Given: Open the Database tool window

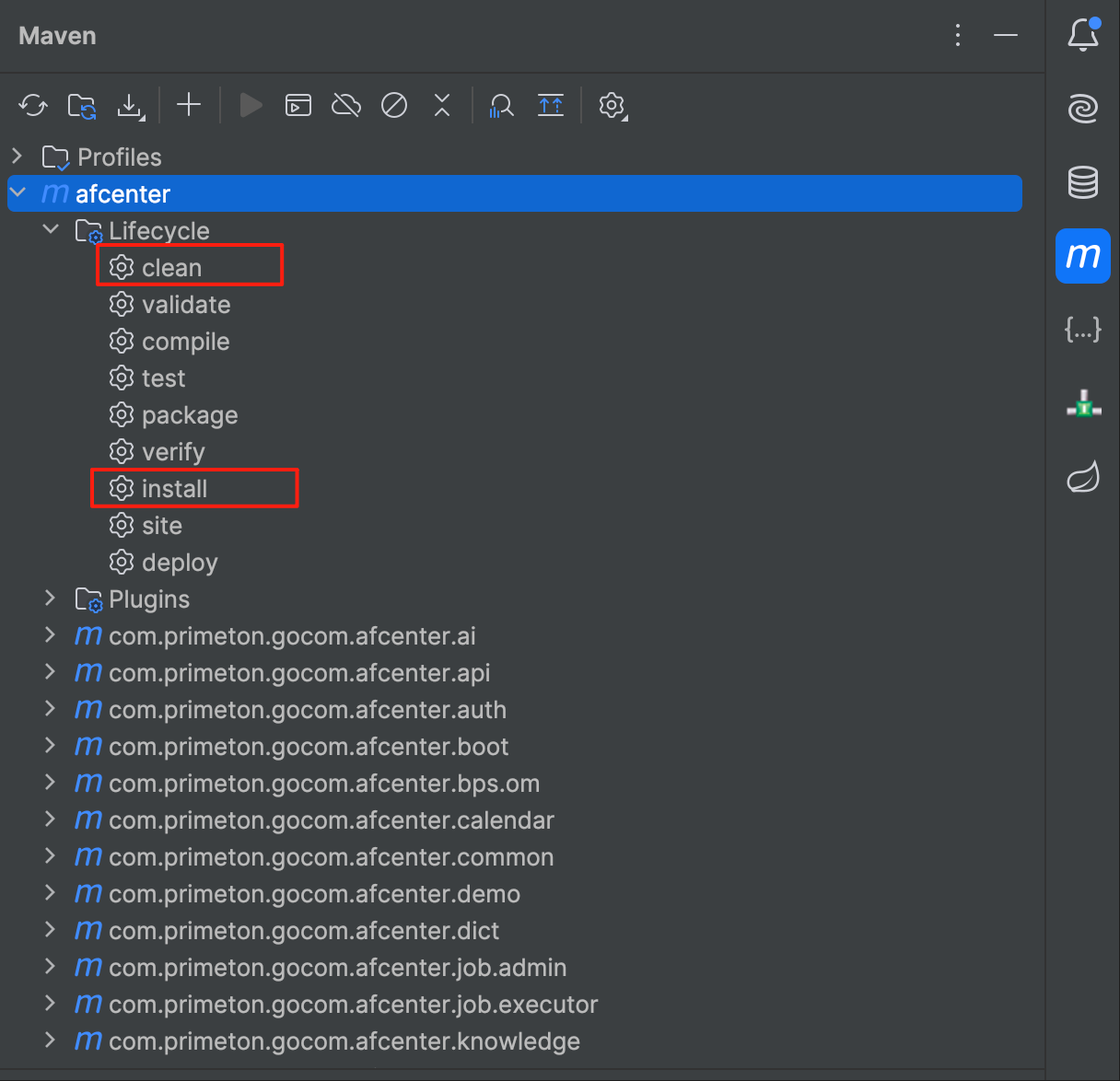Looking at the screenshot, I should 1083,182.
